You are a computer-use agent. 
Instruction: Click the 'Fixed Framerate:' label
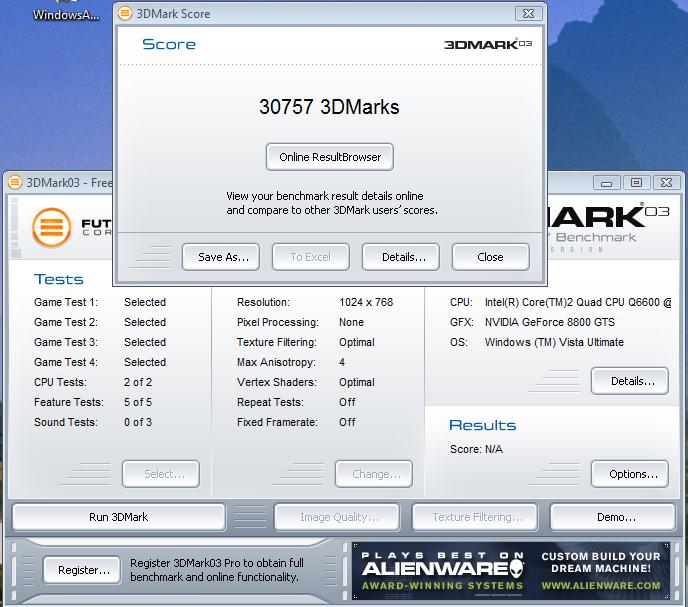click(277, 422)
